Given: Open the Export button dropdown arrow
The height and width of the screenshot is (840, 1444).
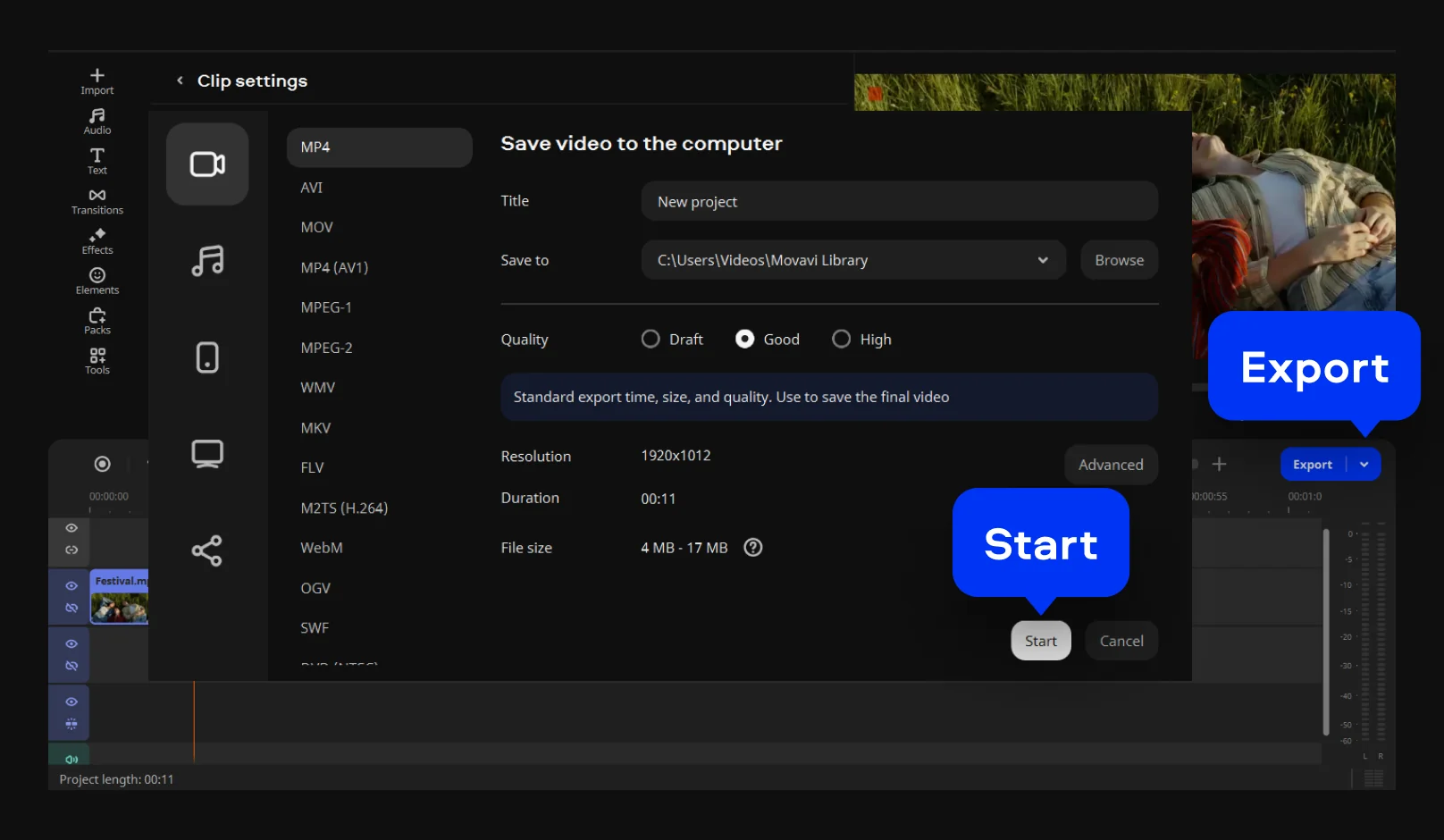Looking at the screenshot, I should click(1364, 465).
